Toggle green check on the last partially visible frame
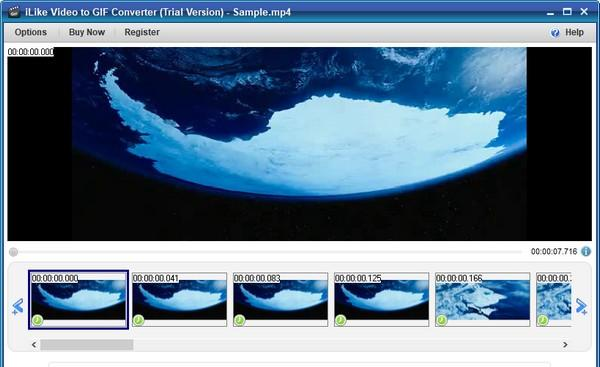 pyautogui.click(x=542, y=320)
